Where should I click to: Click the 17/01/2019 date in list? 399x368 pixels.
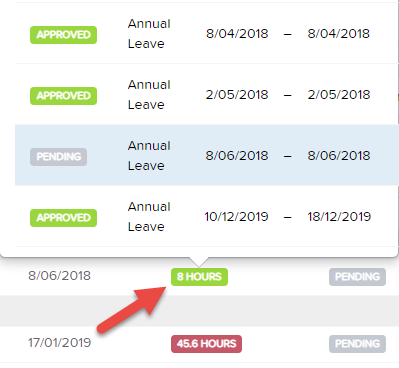(59, 343)
